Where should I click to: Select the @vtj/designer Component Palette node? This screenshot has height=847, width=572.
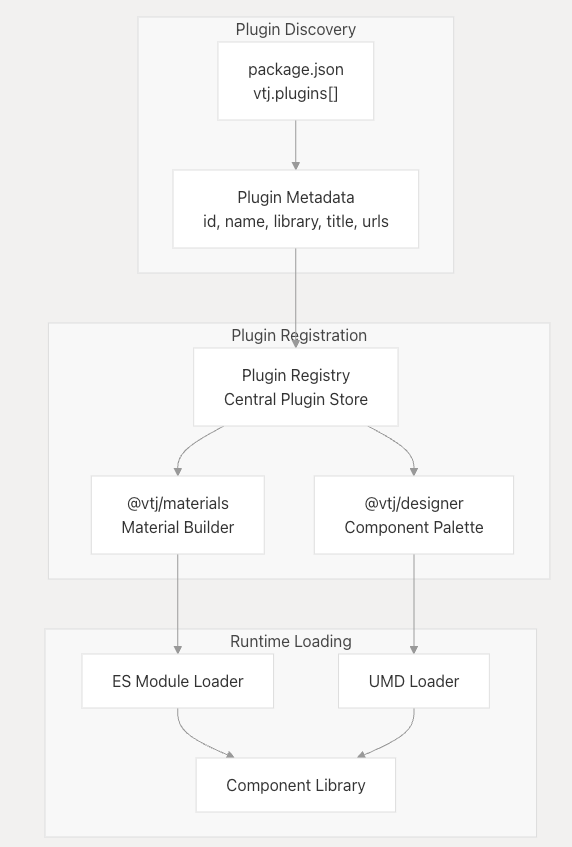(x=414, y=515)
